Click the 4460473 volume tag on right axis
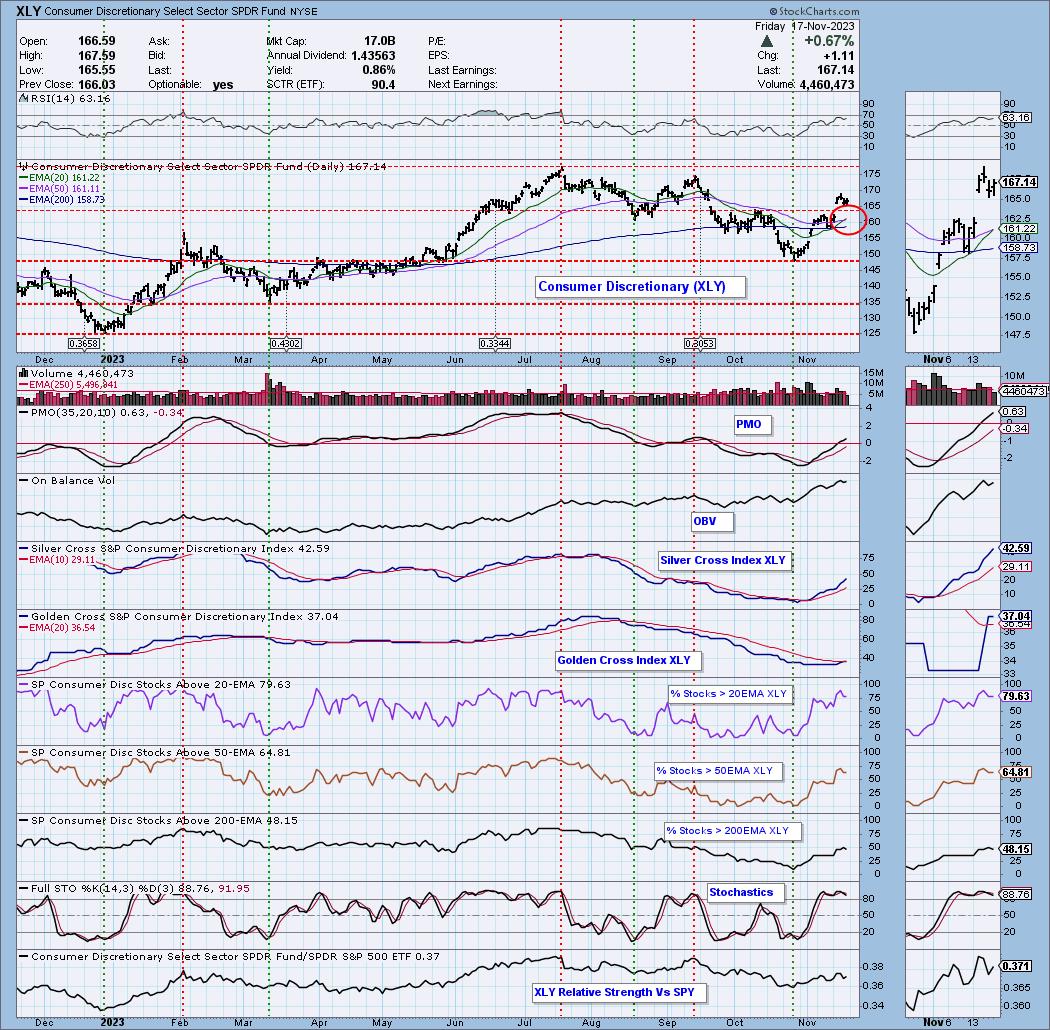The height and width of the screenshot is (1030, 1050). (x=1023, y=390)
